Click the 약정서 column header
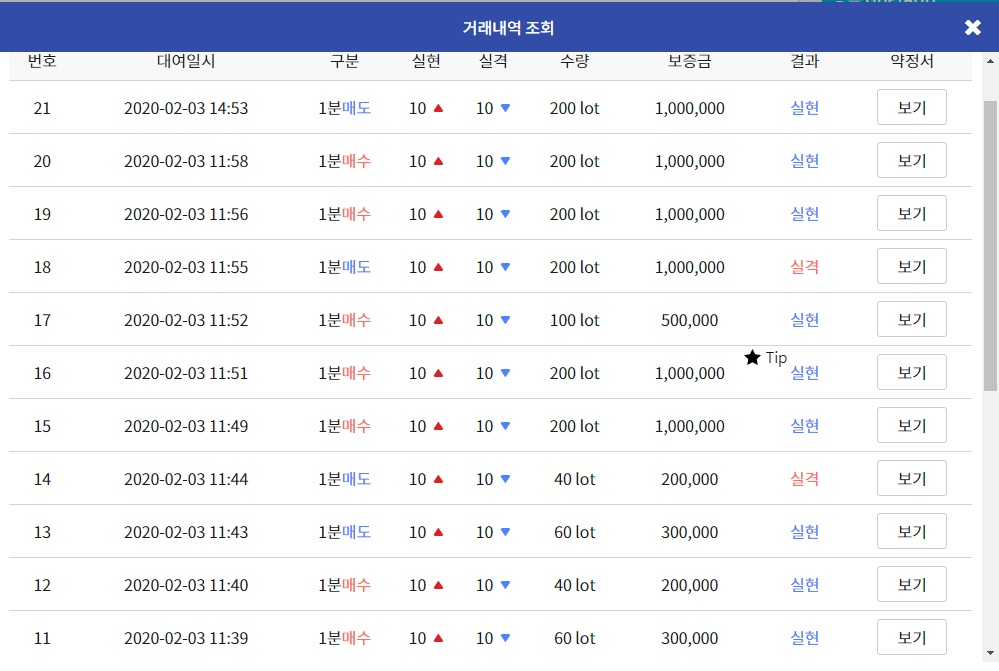Viewport: 999px width, 671px height. tap(912, 61)
